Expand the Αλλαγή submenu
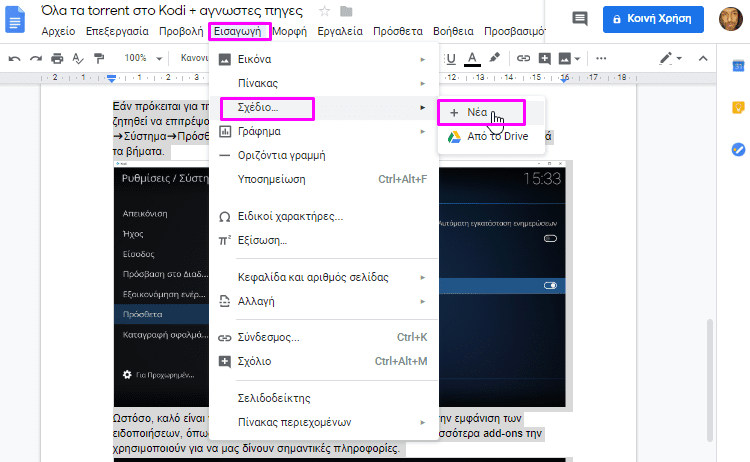The image size is (750, 462). click(x=323, y=301)
